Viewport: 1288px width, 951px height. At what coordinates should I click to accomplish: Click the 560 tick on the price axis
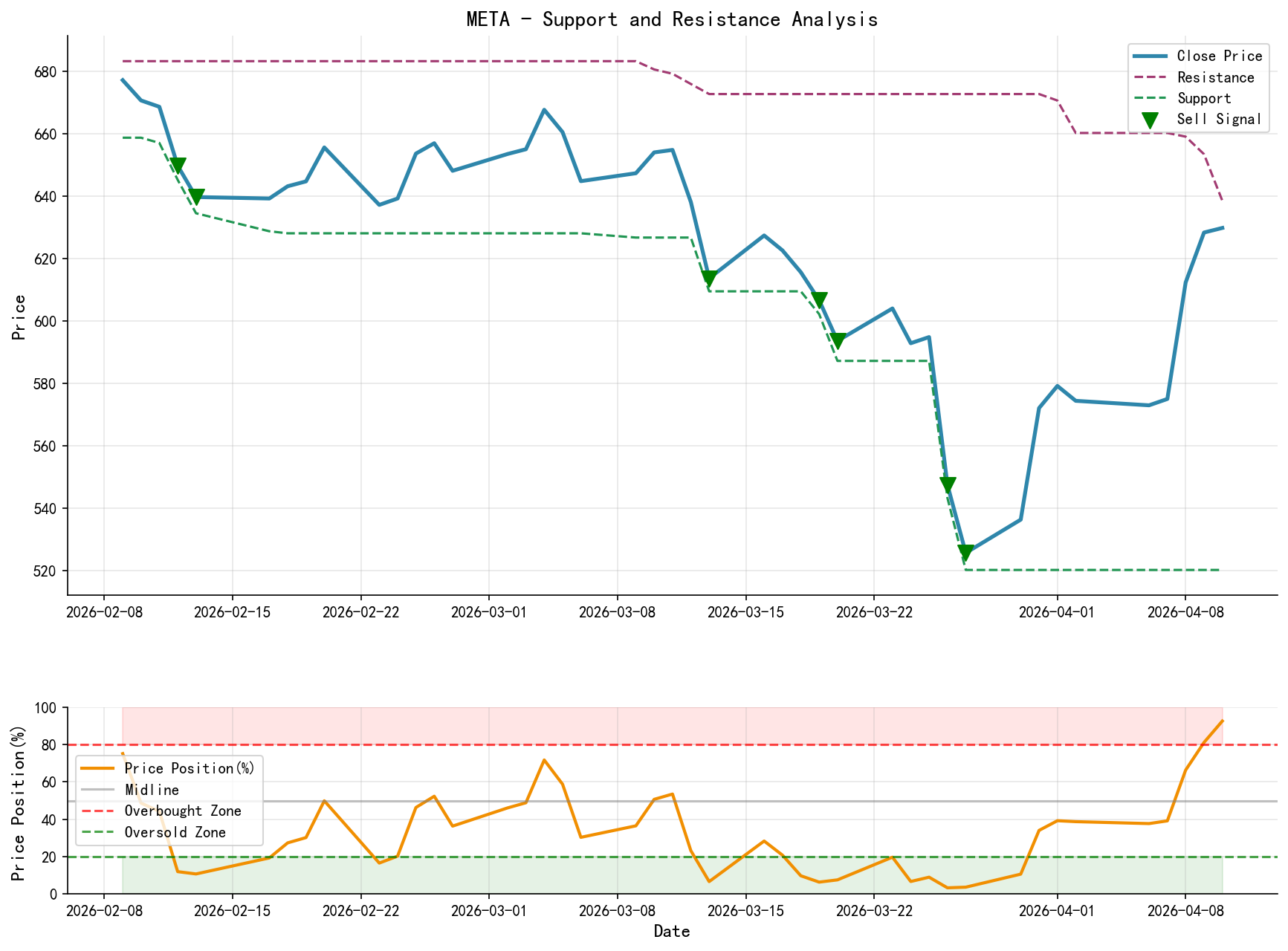(x=45, y=447)
